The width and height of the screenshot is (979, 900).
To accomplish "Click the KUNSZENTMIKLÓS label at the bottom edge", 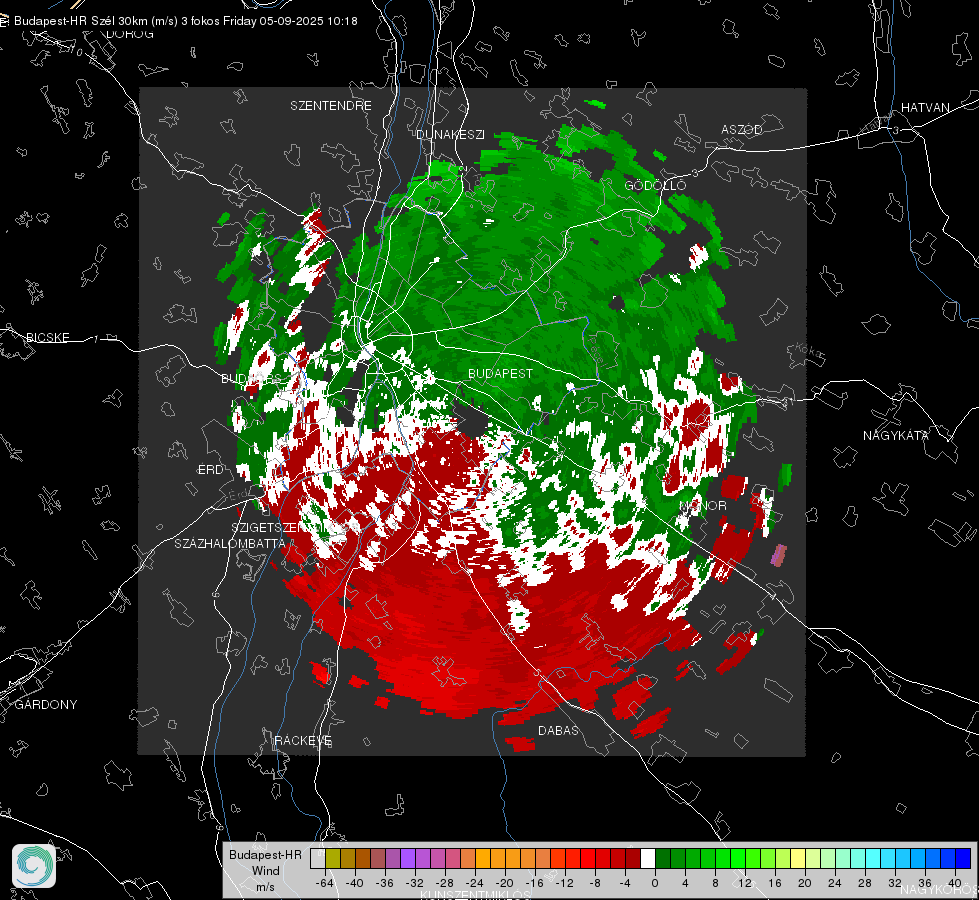I will 475,895.
